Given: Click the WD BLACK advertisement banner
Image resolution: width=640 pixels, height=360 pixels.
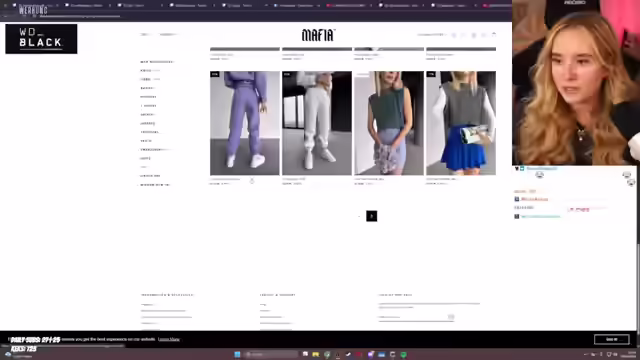Looking at the screenshot, I should click(41, 39).
